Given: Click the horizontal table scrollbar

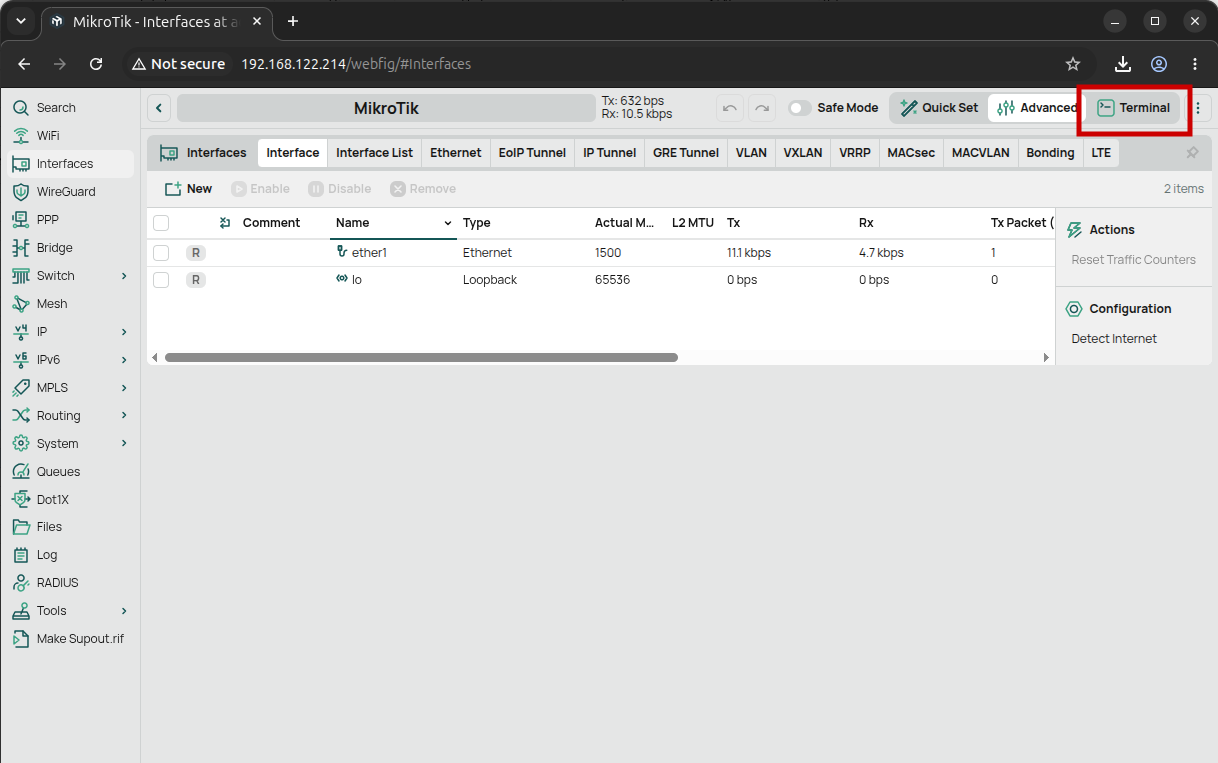Looking at the screenshot, I should [421, 357].
